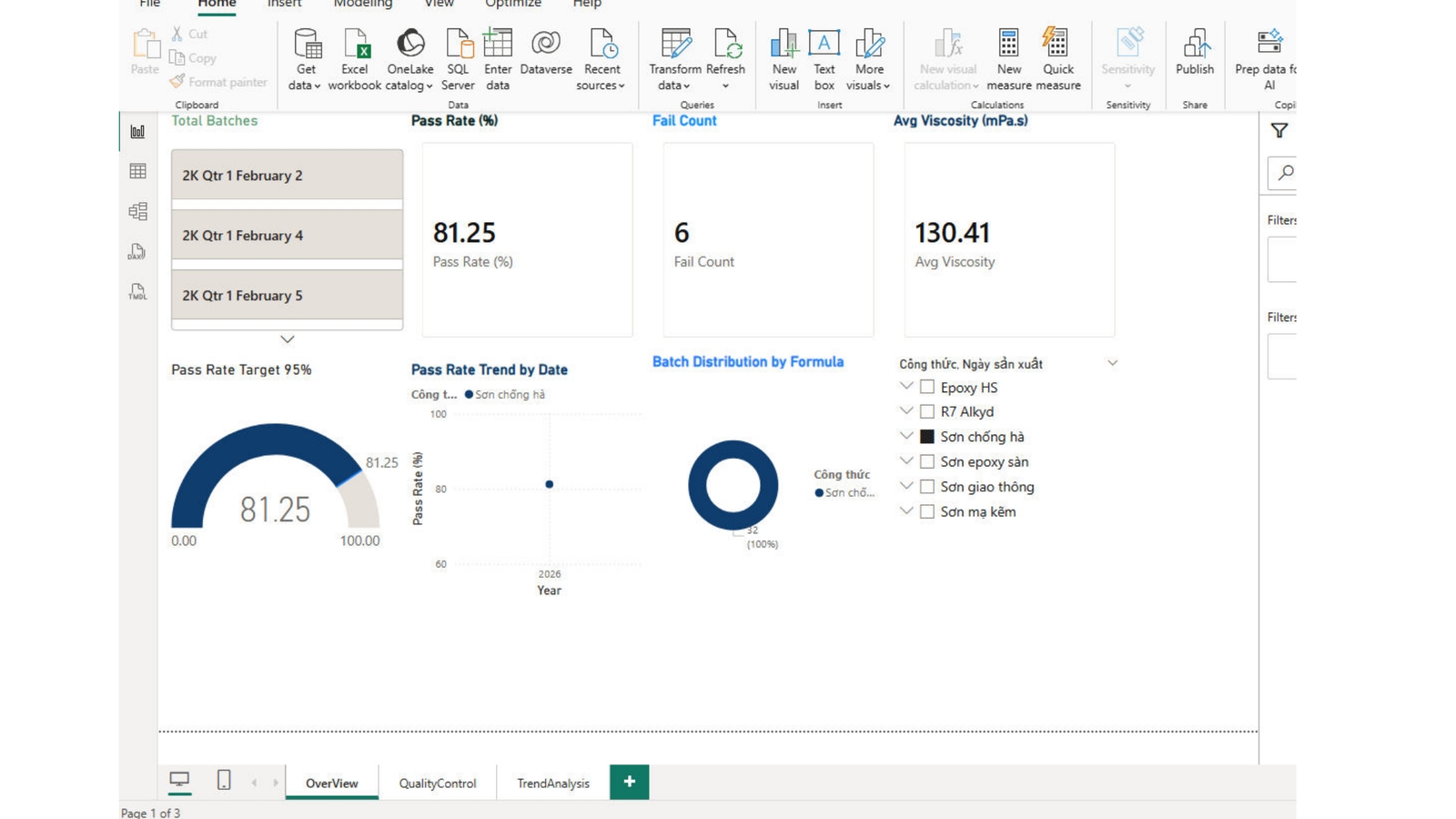
Task: Open the Insert ribbon tab
Action: tap(284, 5)
